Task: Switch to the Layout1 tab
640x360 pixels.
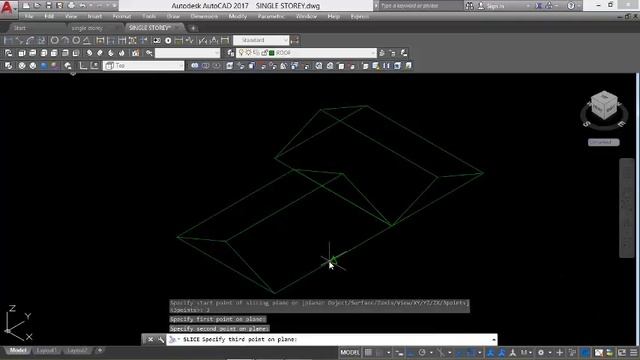Action: click(46, 351)
